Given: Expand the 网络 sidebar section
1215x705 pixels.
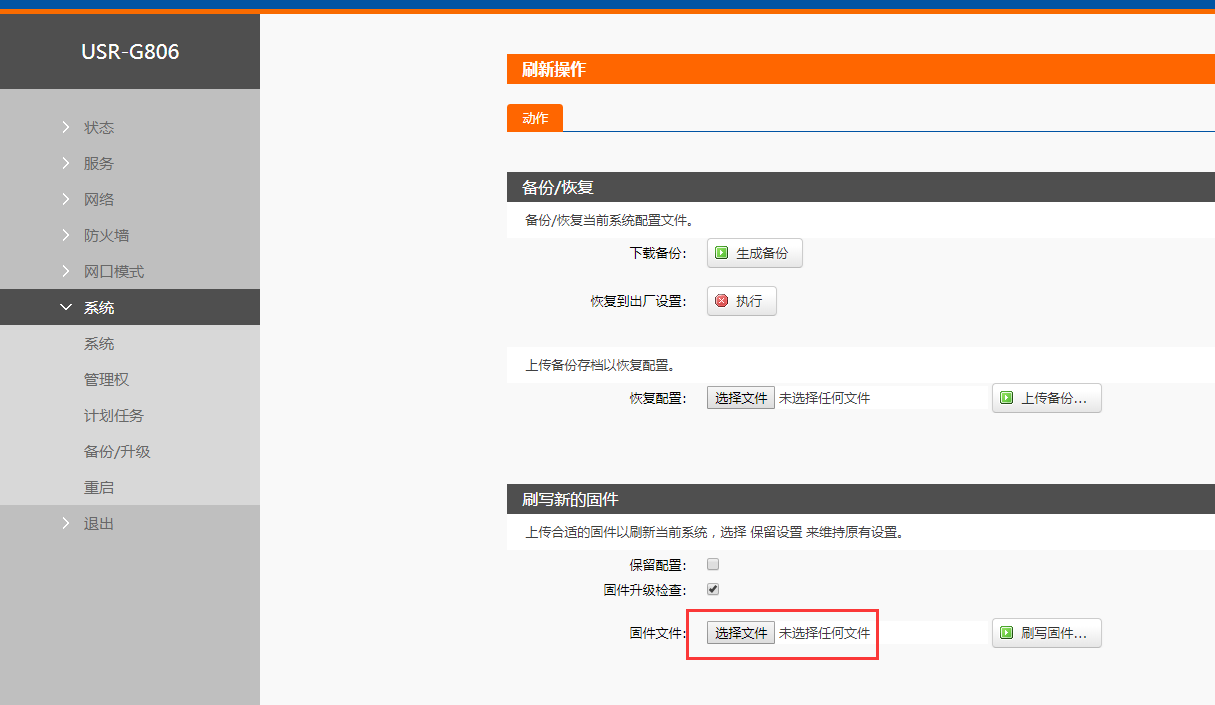Looking at the screenshot, I should click(x=98, y=199).
